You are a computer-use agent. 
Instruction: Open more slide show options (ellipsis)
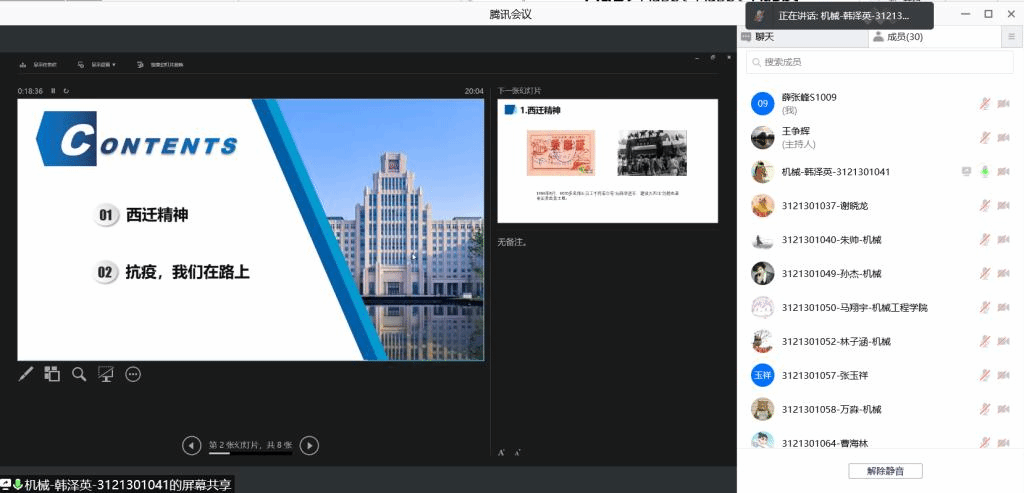click(x=133, y=374)
